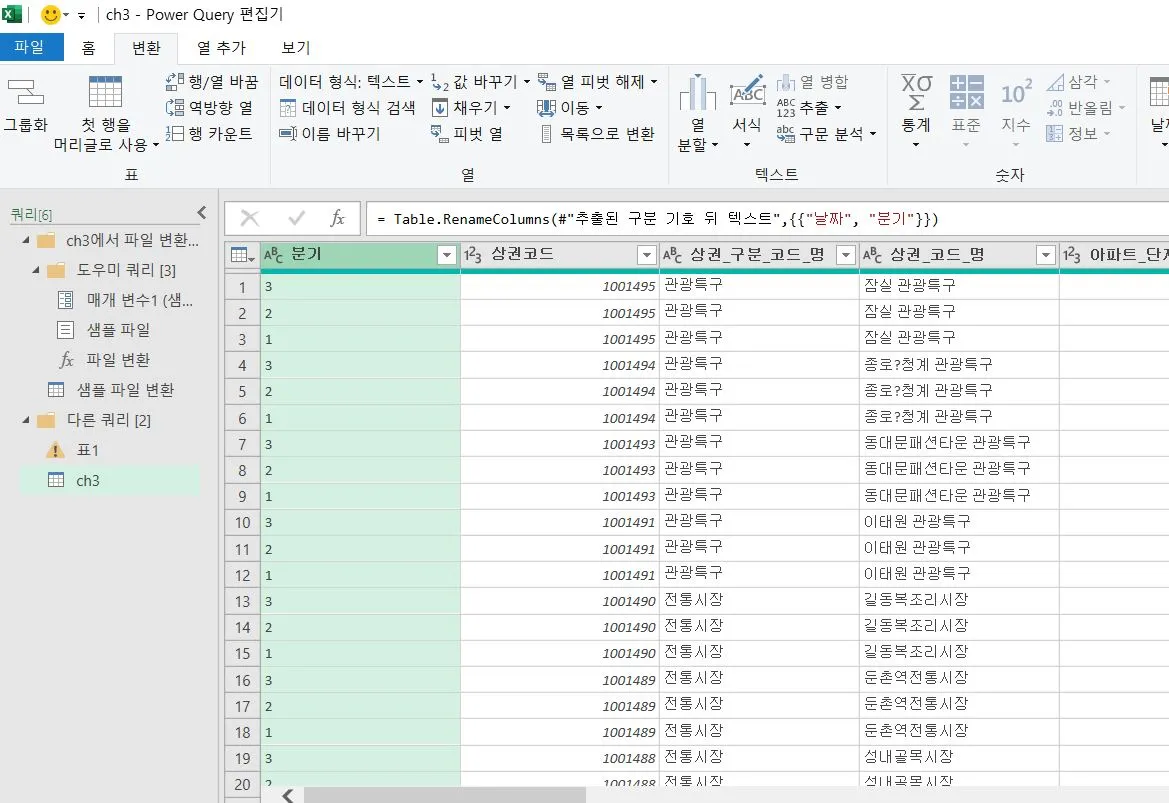
Task: Collapse the queries pane with chevron
Action: 202,212
